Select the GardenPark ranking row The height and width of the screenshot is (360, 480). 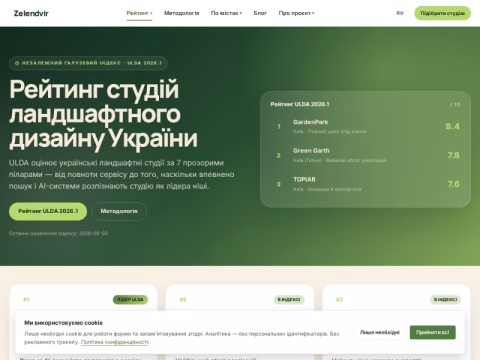tap(365, 126)
